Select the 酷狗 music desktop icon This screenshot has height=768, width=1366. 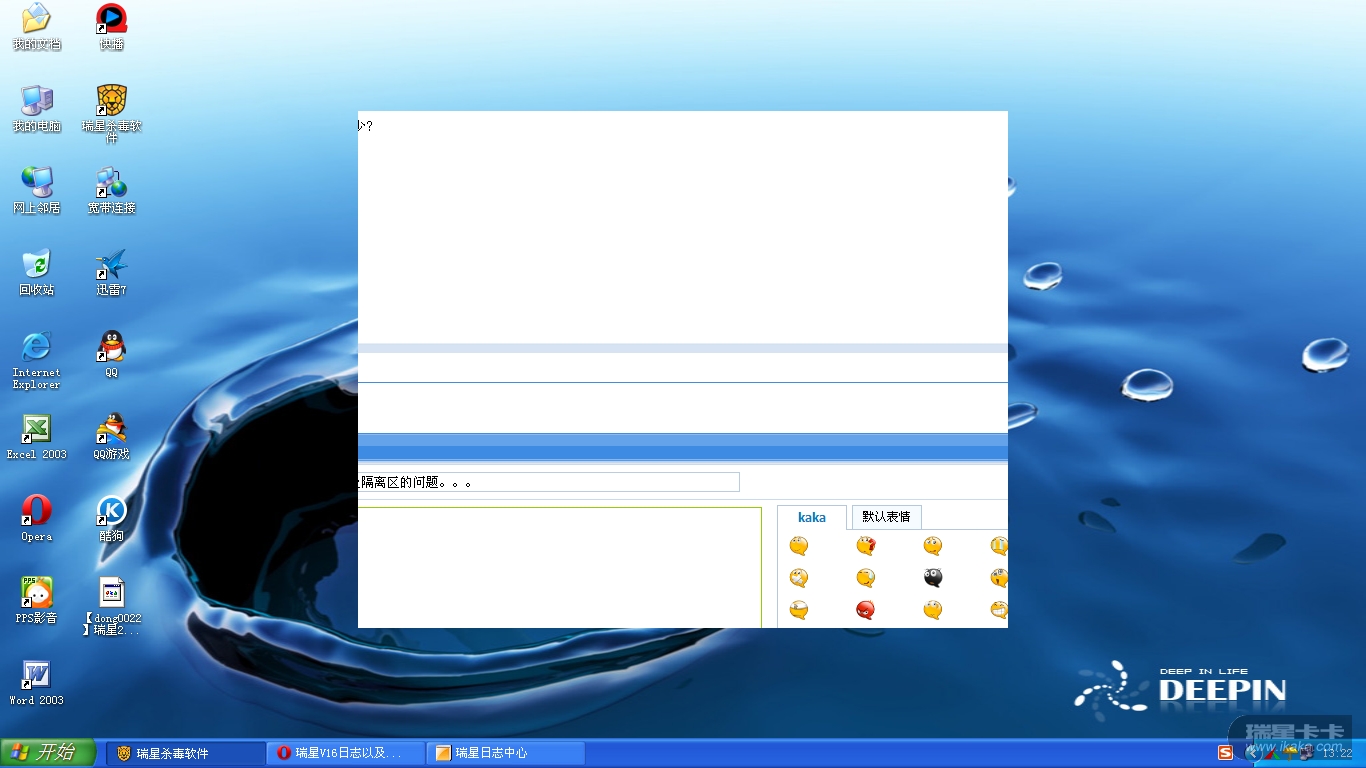111,511
